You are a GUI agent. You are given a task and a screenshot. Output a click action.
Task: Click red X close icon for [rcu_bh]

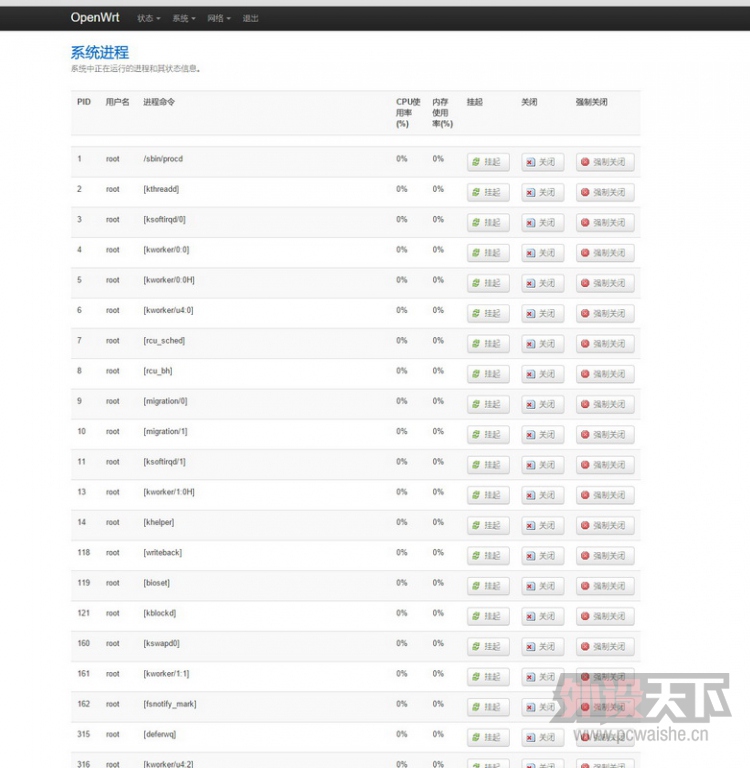[x=530, y=375]
